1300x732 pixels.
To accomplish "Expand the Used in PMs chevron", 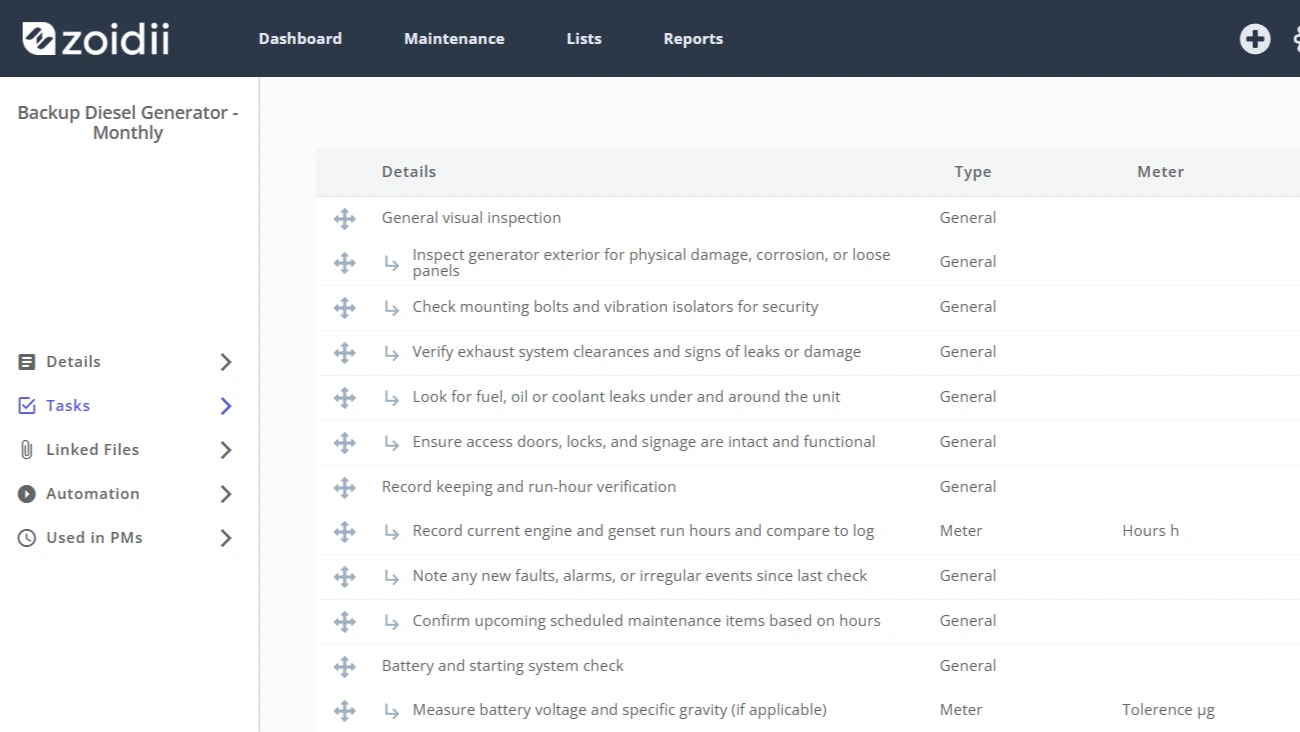I will [226, 538].
